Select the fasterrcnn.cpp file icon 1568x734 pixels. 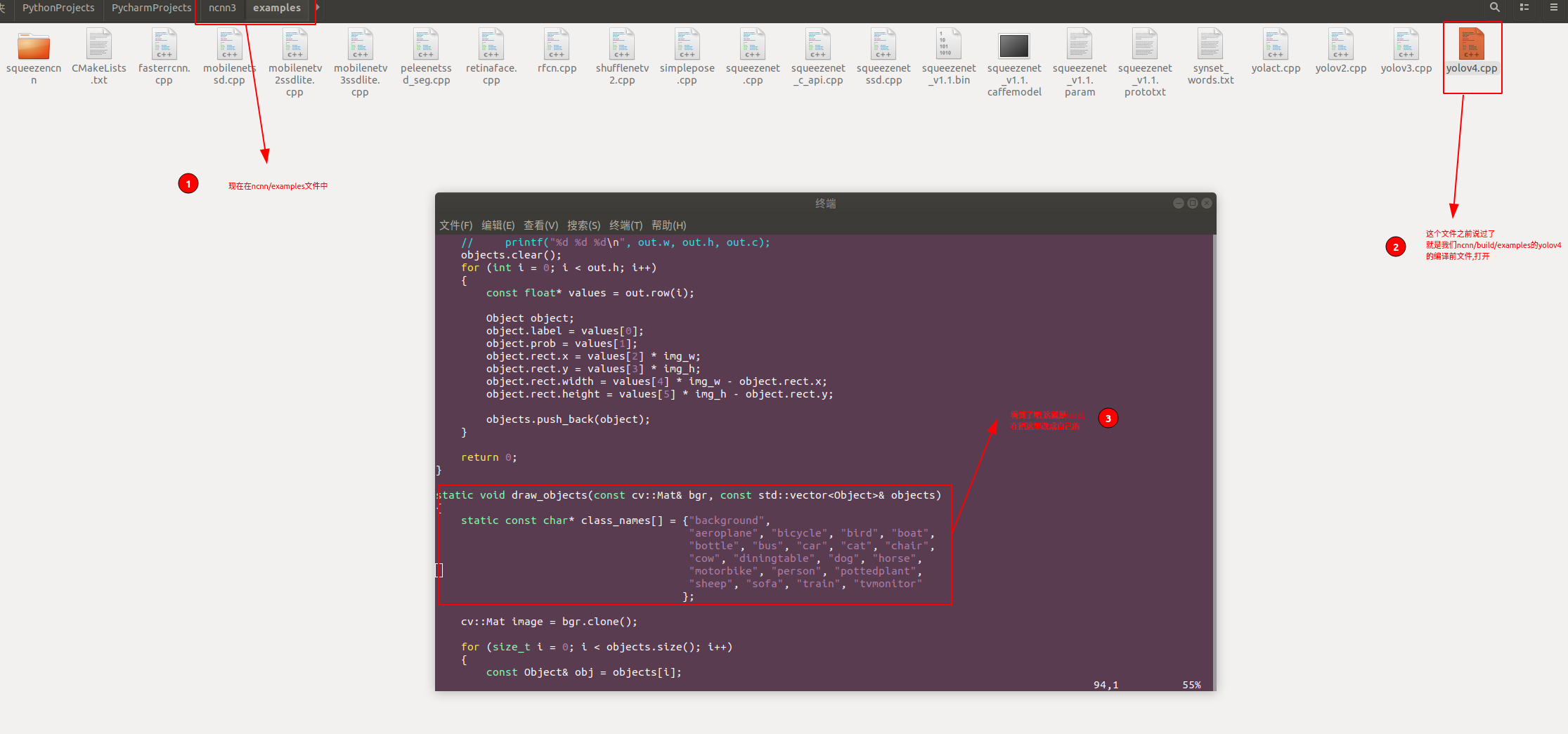click(x=164, y=44)
